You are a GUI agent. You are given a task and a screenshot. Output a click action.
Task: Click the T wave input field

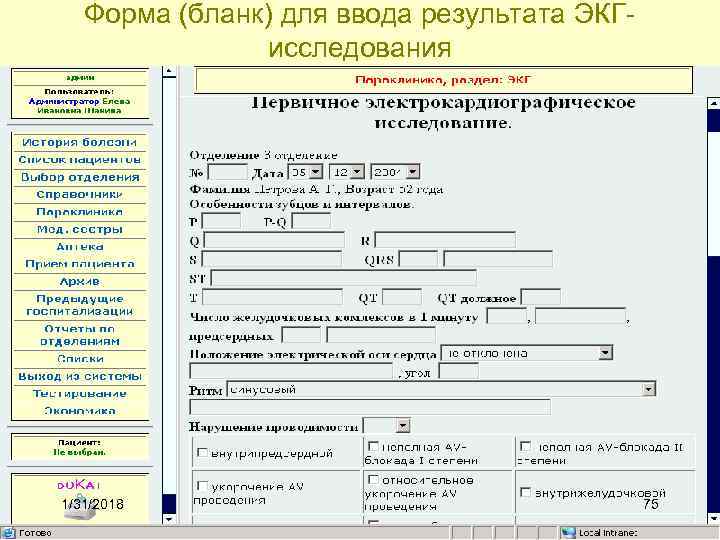(x=272, y=297)
